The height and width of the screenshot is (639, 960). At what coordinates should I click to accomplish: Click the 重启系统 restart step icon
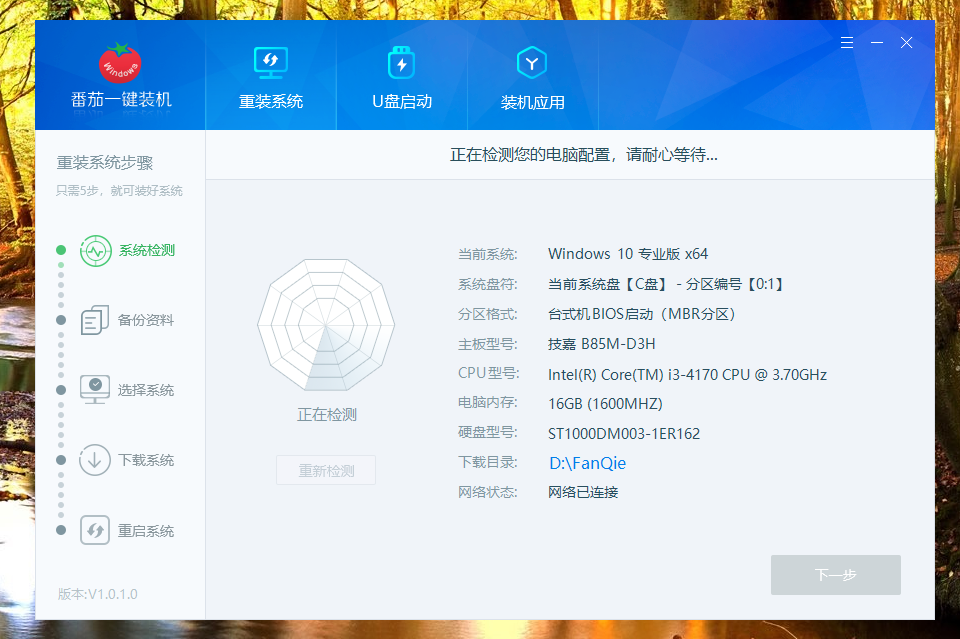pyautogui.click(x=95, y=530)
